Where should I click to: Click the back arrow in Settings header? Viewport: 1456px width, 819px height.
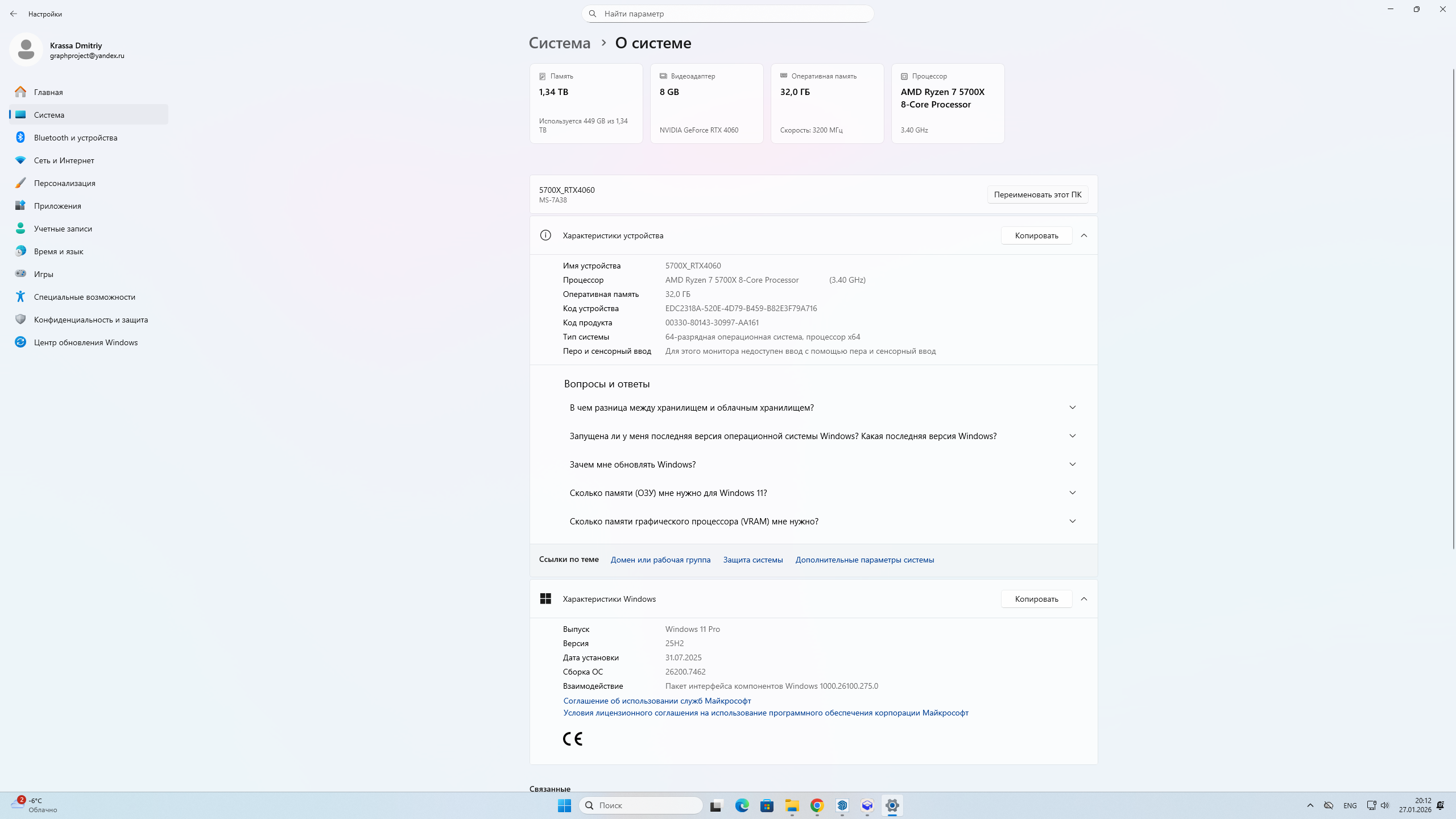(14, 14)
